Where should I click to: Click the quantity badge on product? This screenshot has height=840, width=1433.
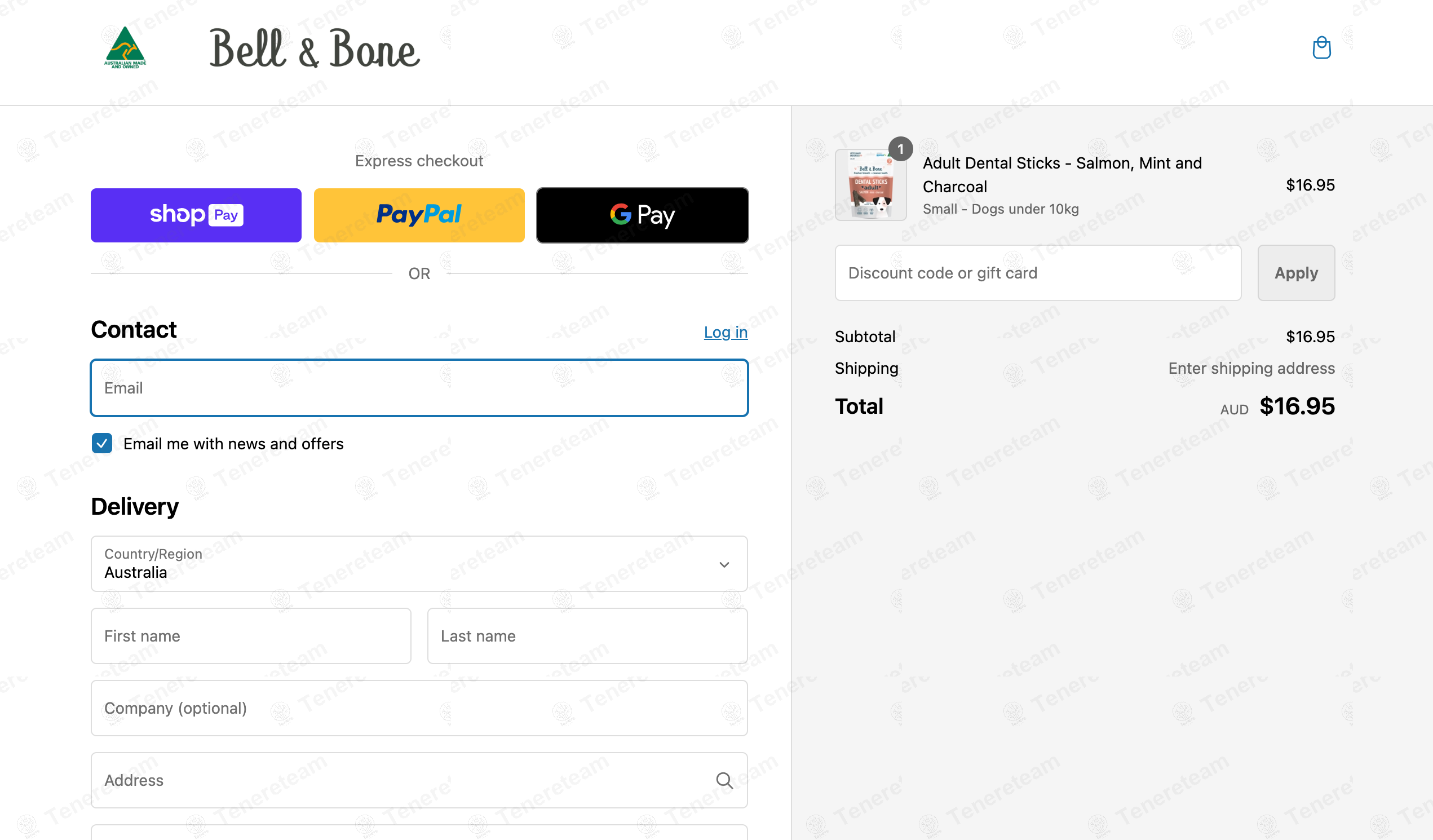point(900,149)
